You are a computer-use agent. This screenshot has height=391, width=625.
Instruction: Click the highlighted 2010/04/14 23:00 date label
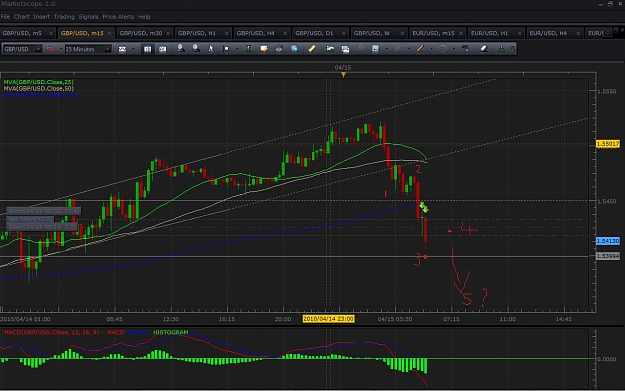coord(328,319)
